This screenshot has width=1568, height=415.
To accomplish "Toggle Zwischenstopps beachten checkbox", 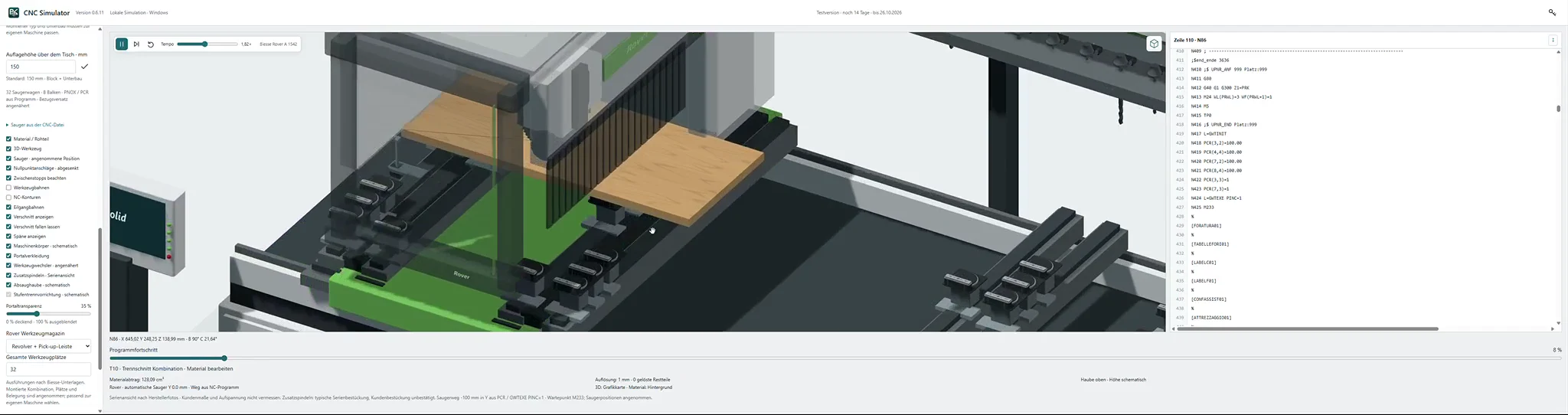I will (x=8, y=178).
